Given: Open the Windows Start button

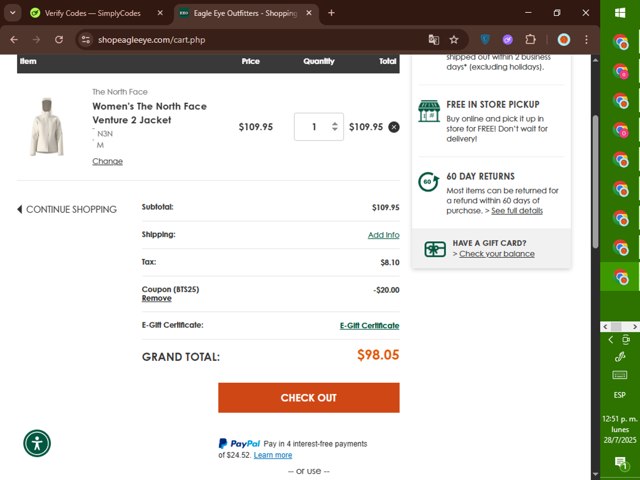Looking at the screenshot, I should (620, 13).
